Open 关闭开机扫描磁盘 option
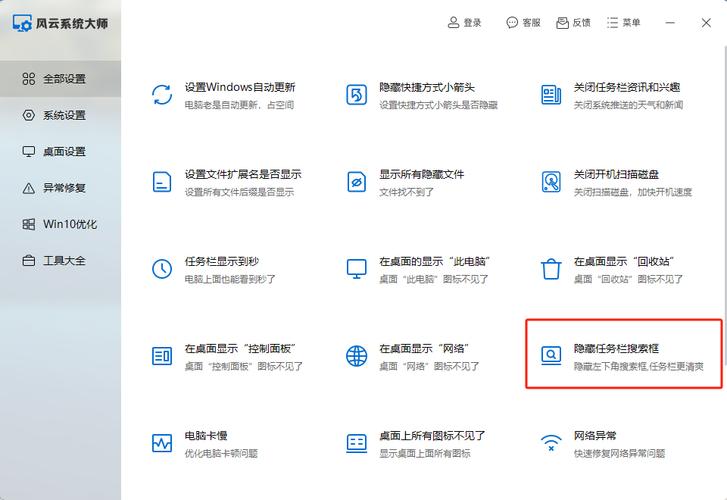Viewport: 727px width, 500px height. tap(616, 174)
